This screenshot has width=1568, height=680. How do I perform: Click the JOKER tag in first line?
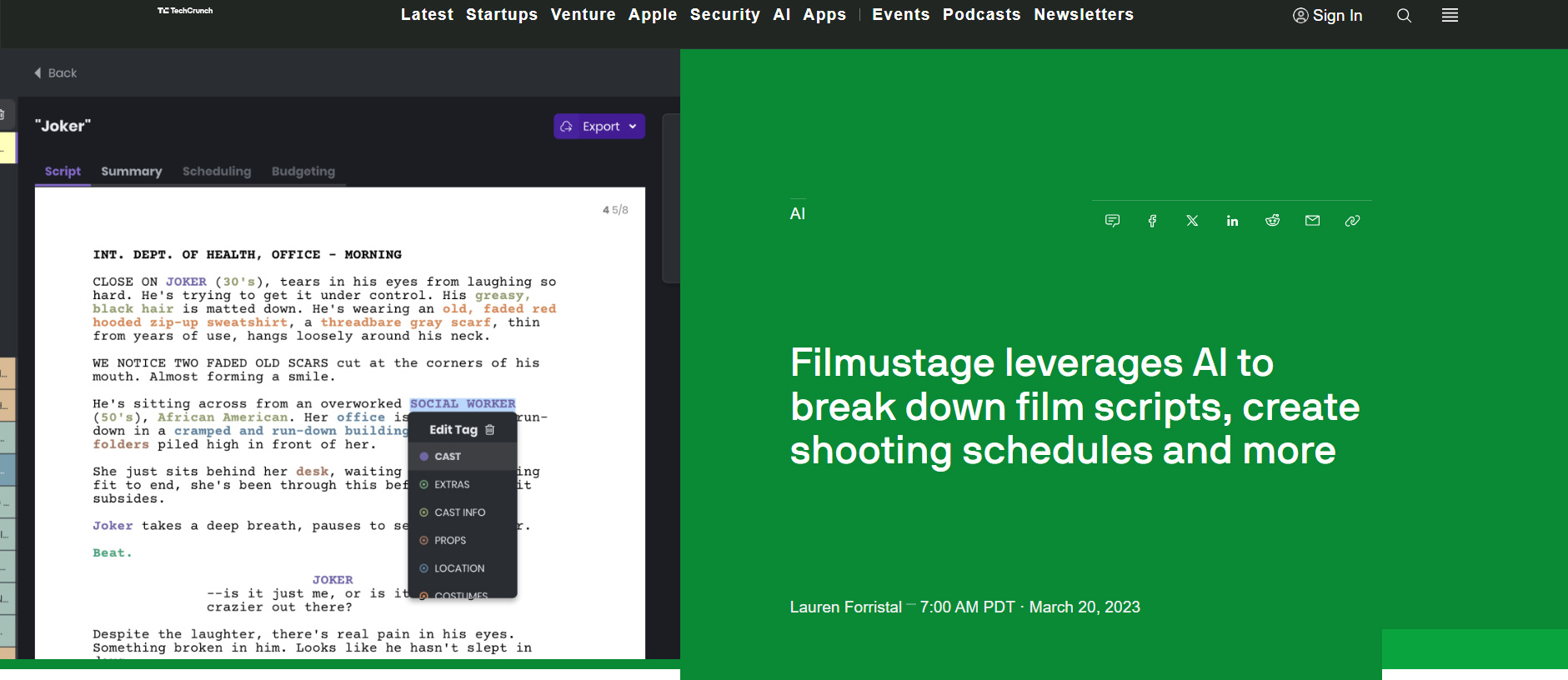[x=186, y=282]
